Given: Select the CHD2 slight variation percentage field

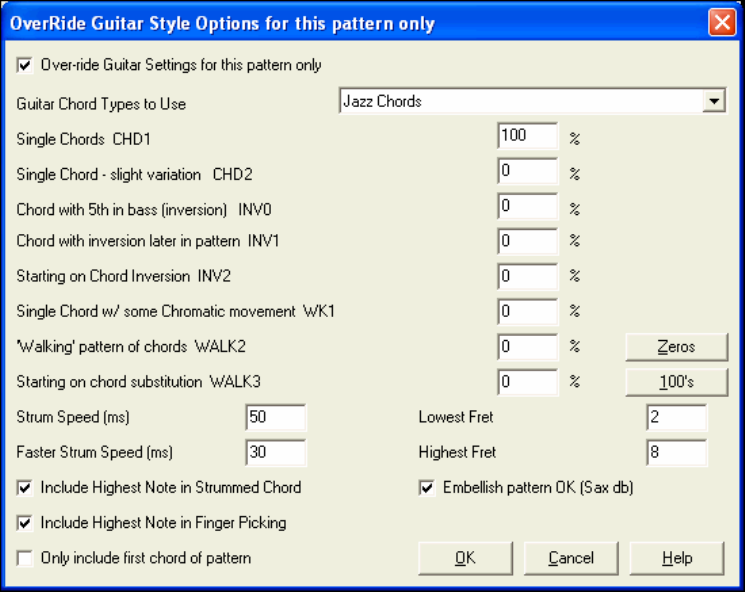Looking at the screenshot, I should pos(526,172).
